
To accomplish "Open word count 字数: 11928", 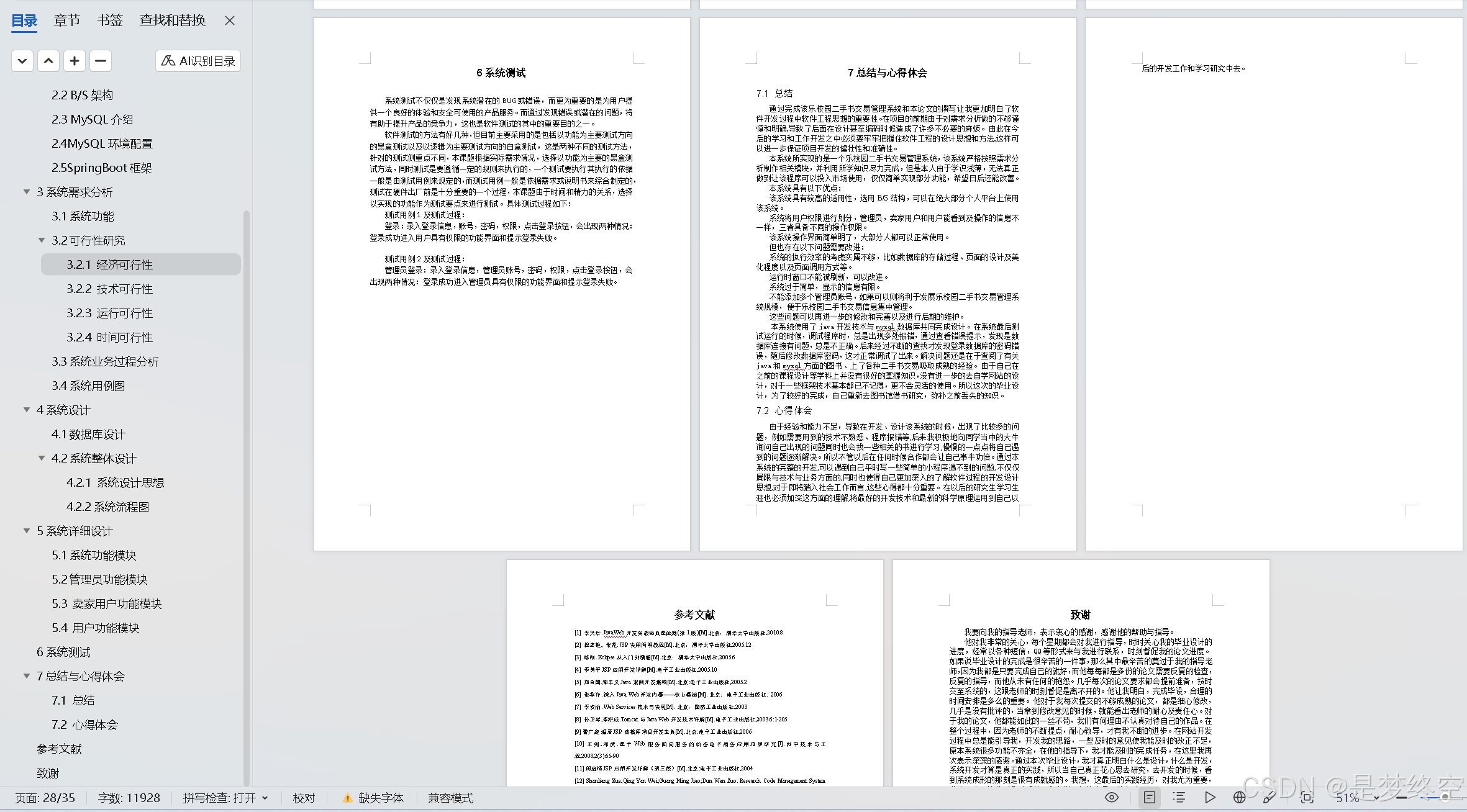I will [x=129, y=798].
